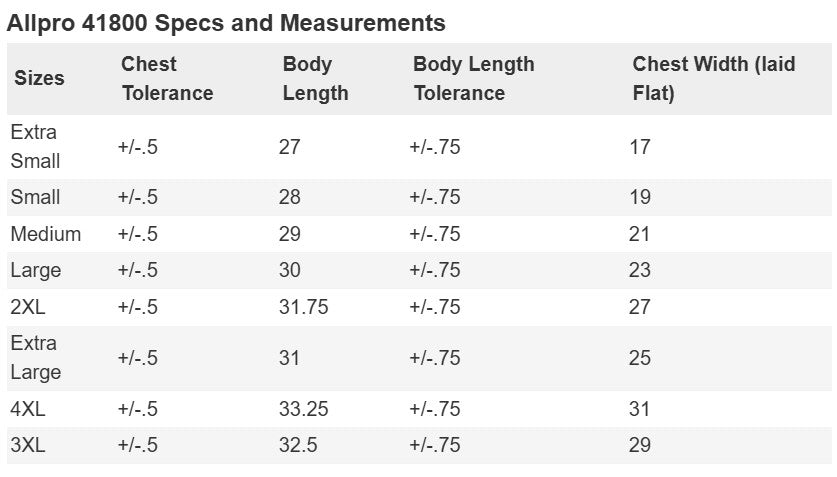Select chest width value 17
837x477 pixels.
point(639,147)
